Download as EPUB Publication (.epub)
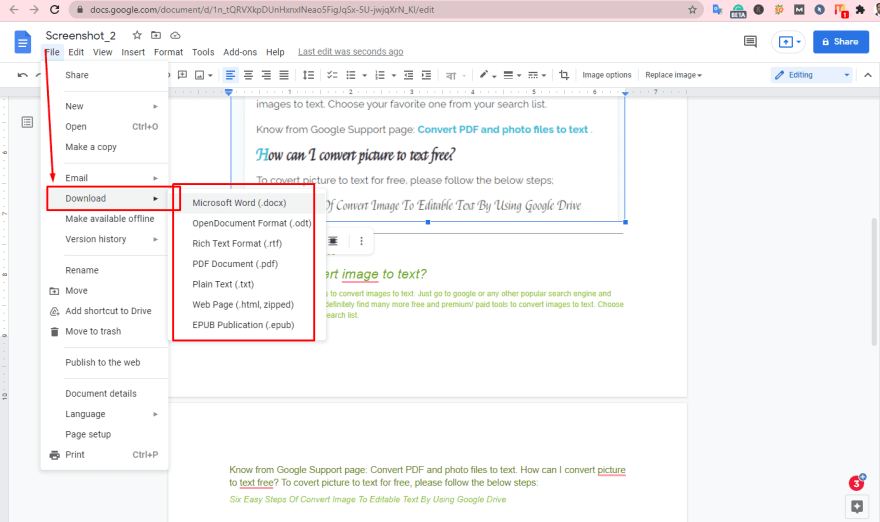Image resolution: width=880 pixels, height=522 pixels. pos(243,325)
